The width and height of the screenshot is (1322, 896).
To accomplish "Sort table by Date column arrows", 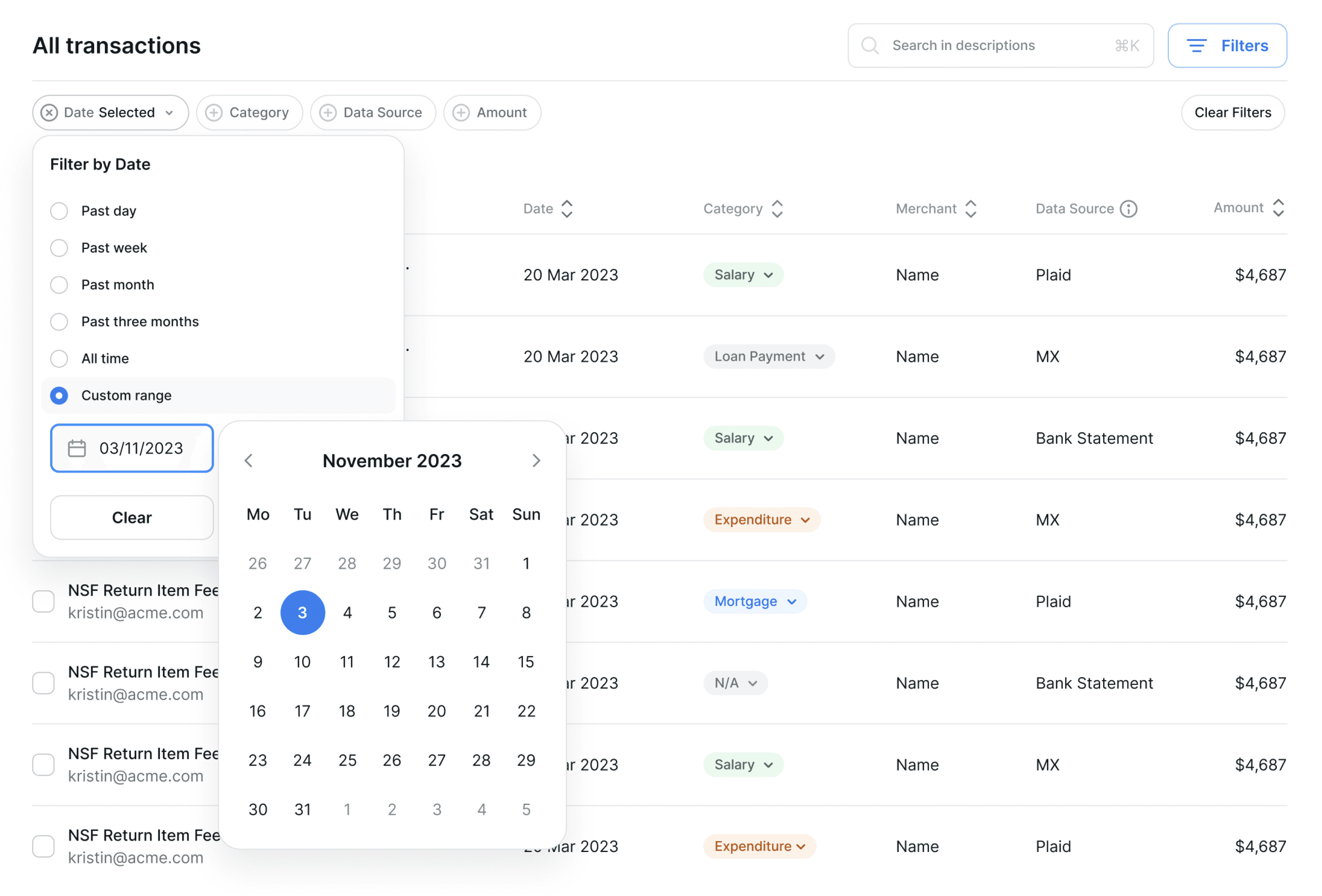I will (567, 209).
